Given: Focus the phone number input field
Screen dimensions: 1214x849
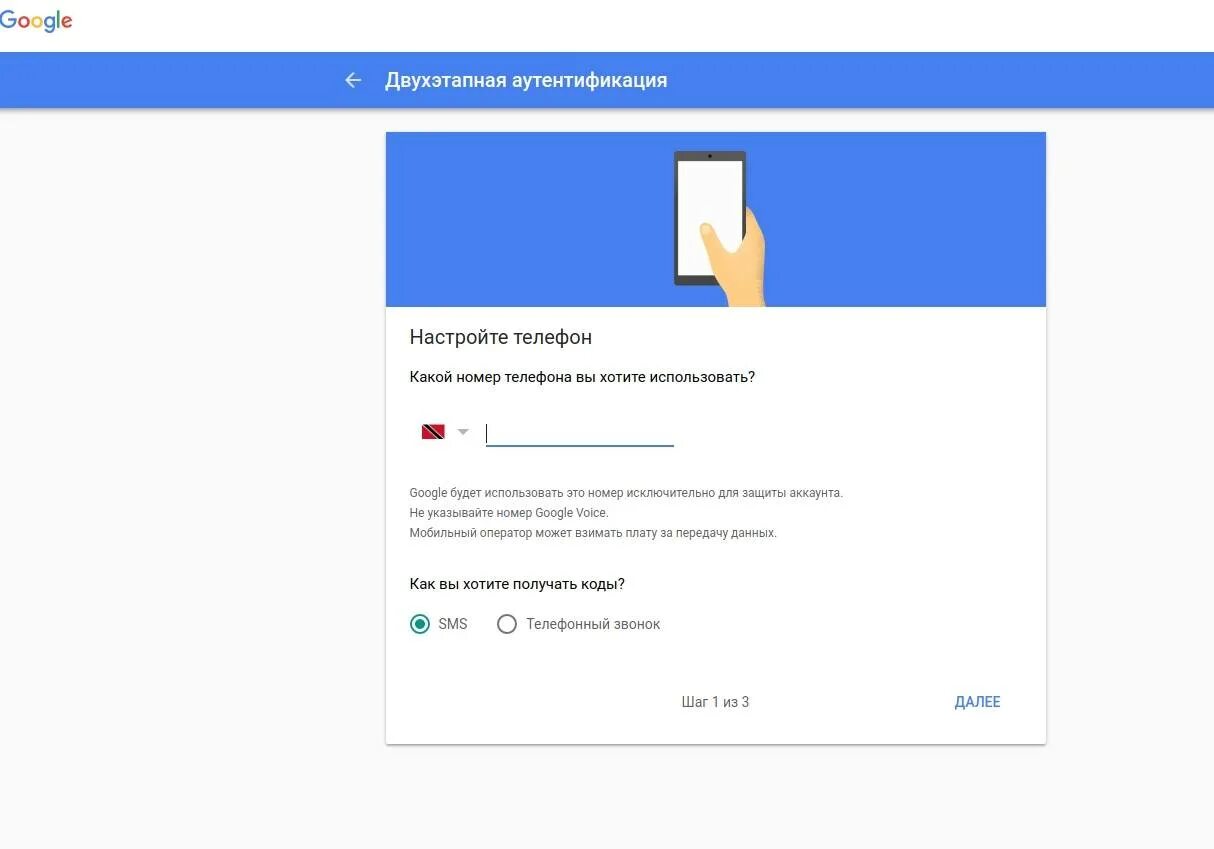Looking at the screenshot, I should (579, 434).
